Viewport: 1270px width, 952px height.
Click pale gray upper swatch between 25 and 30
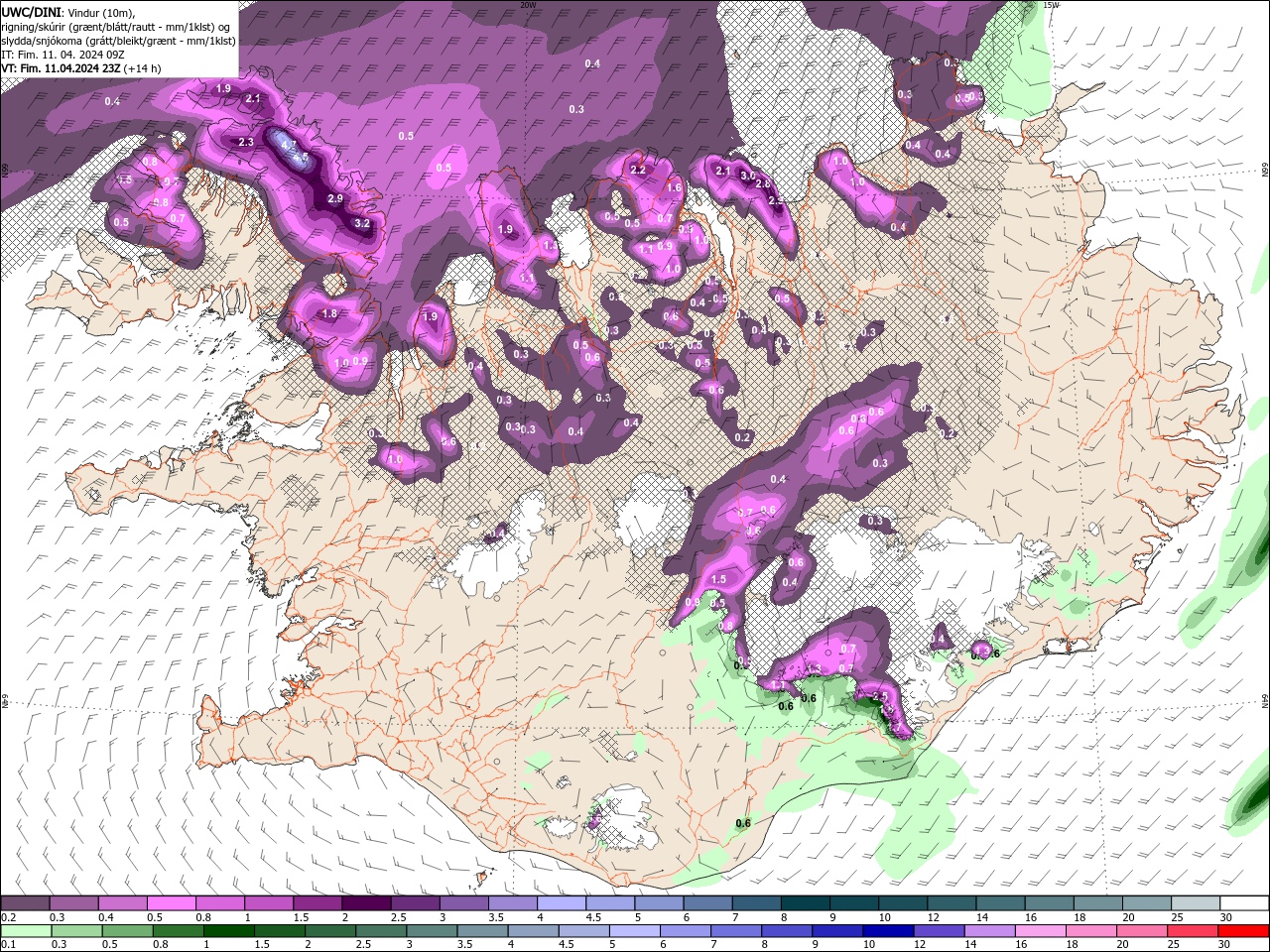click(x=1197, y=903)
